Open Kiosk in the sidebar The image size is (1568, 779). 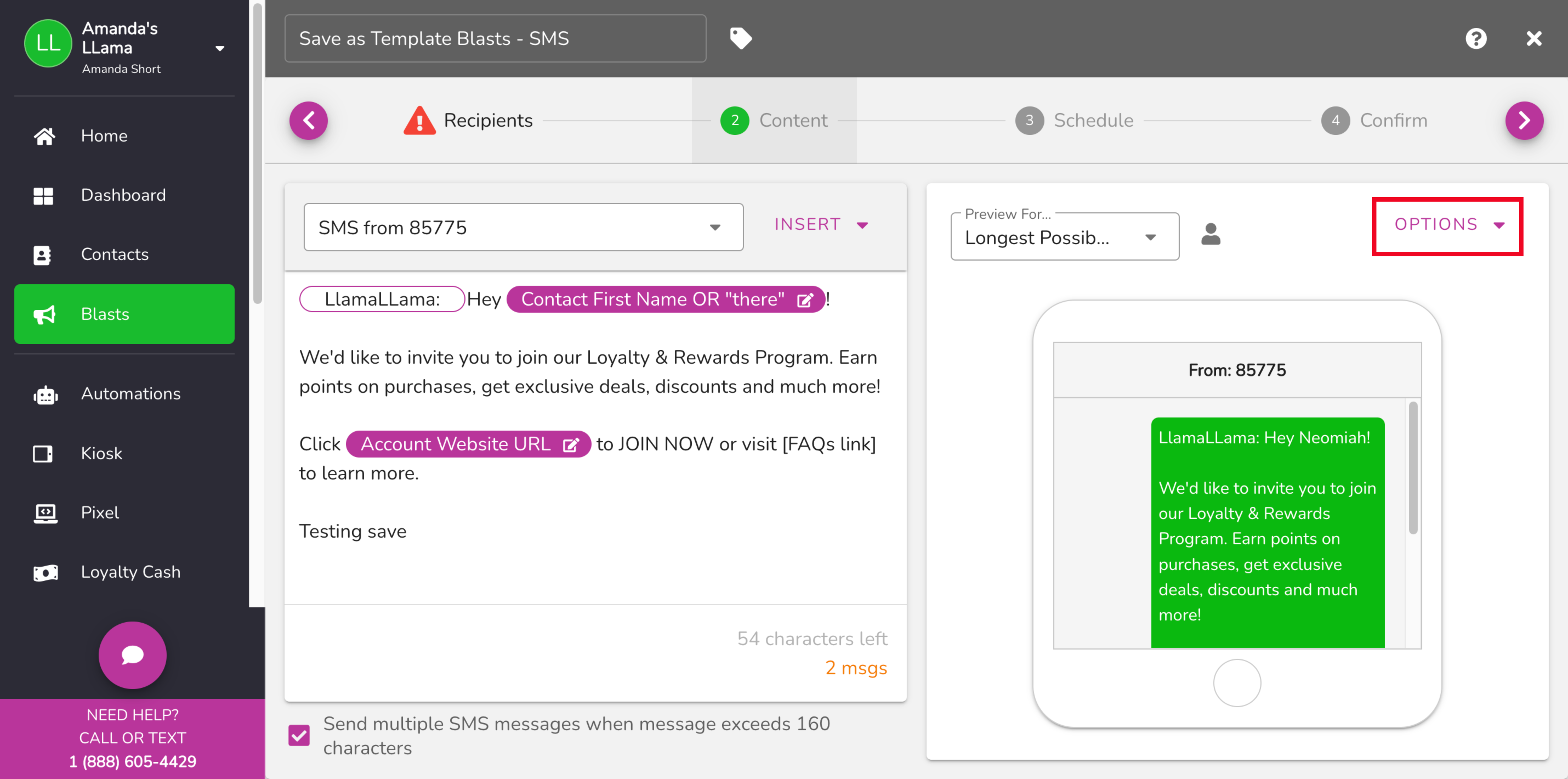click(124, 453)
